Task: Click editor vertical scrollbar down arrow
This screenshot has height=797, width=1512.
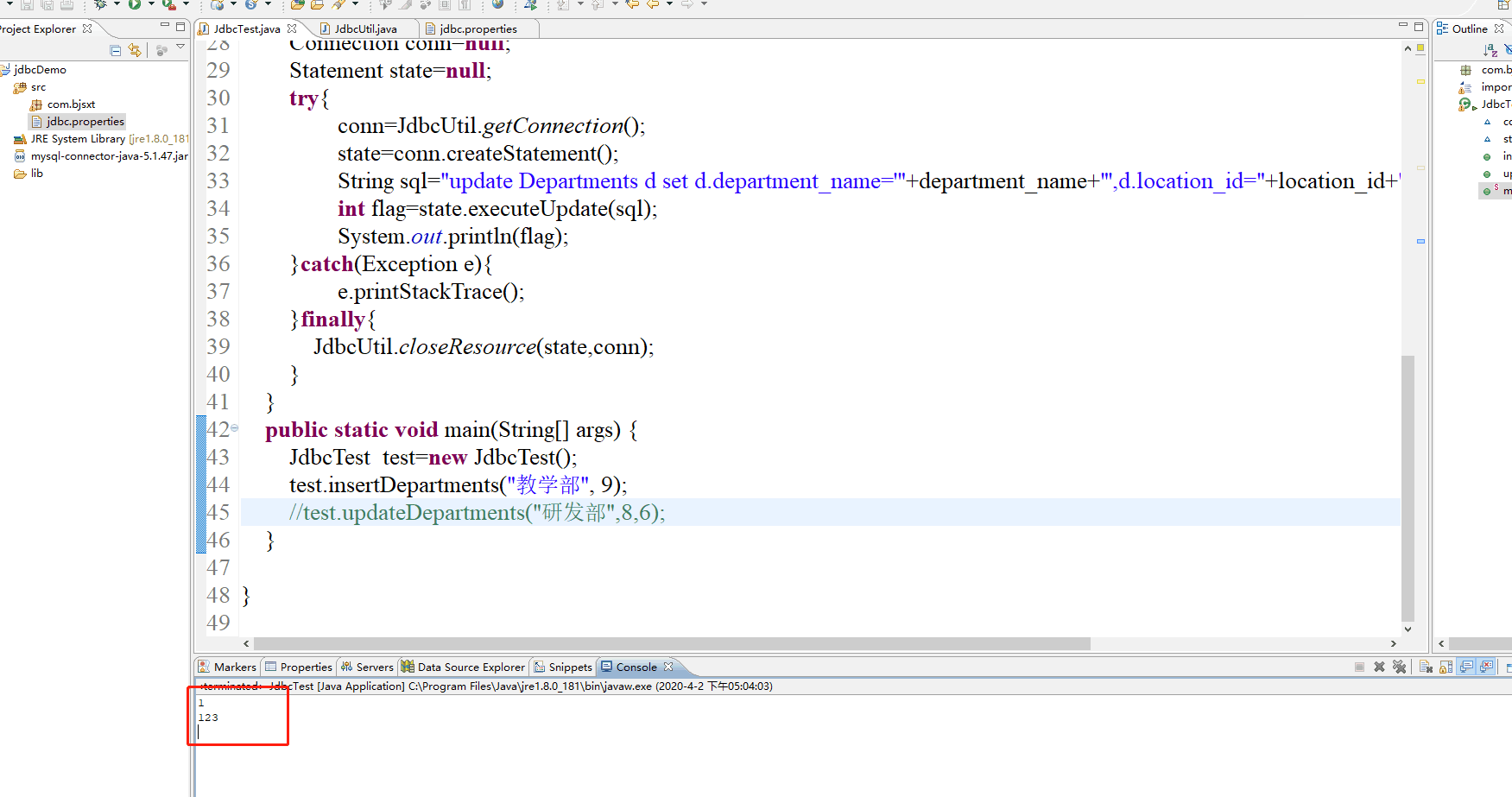Action: click(1408, 629)
